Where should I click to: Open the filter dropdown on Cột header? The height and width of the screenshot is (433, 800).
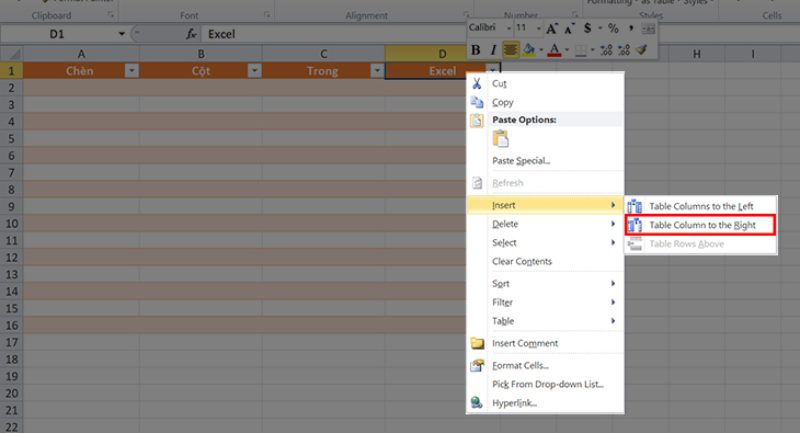[254, 71]
